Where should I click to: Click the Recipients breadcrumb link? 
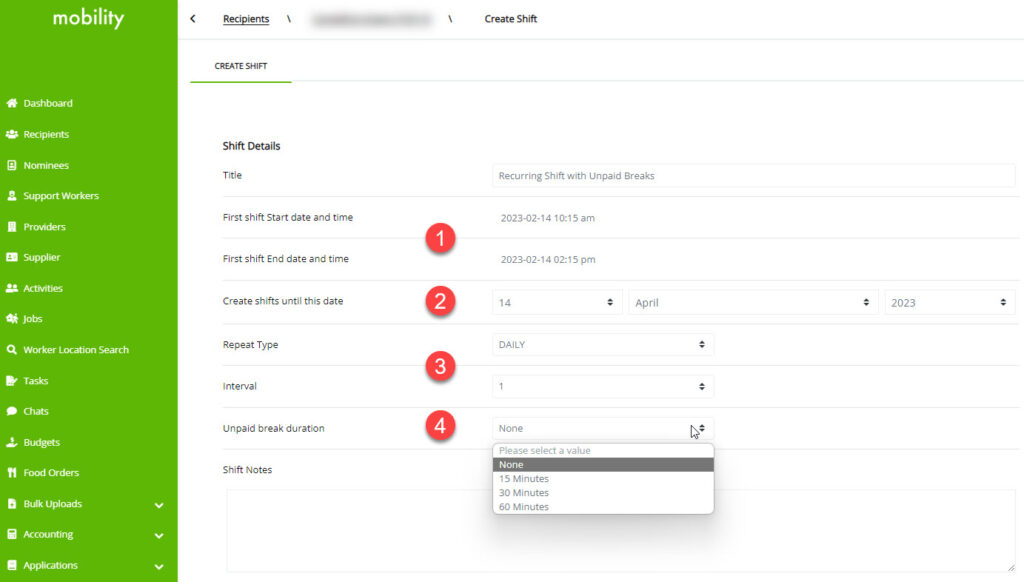point(246,19)
